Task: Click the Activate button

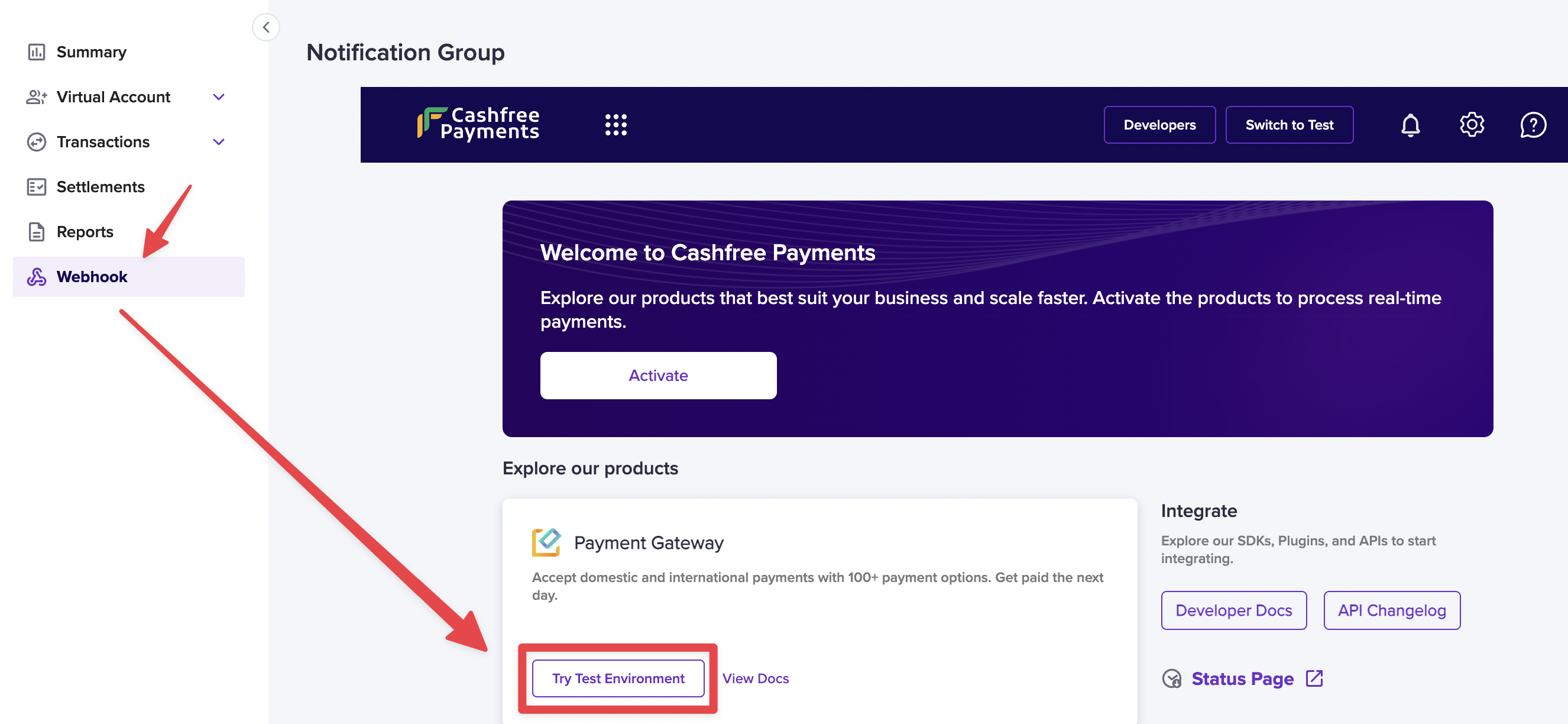Action: click(x=658, y=375)
